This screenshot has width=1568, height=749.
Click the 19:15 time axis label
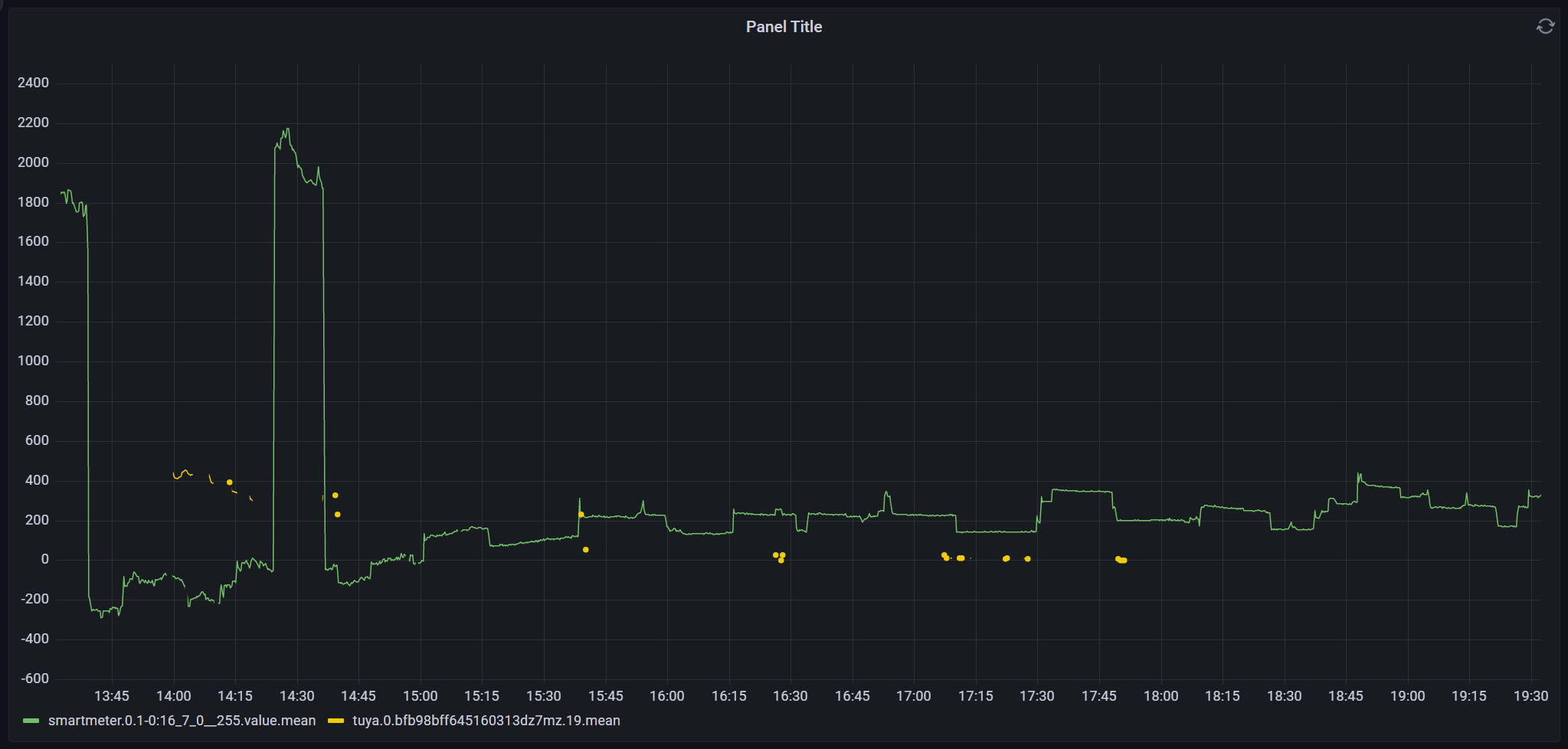point(1469,696)
